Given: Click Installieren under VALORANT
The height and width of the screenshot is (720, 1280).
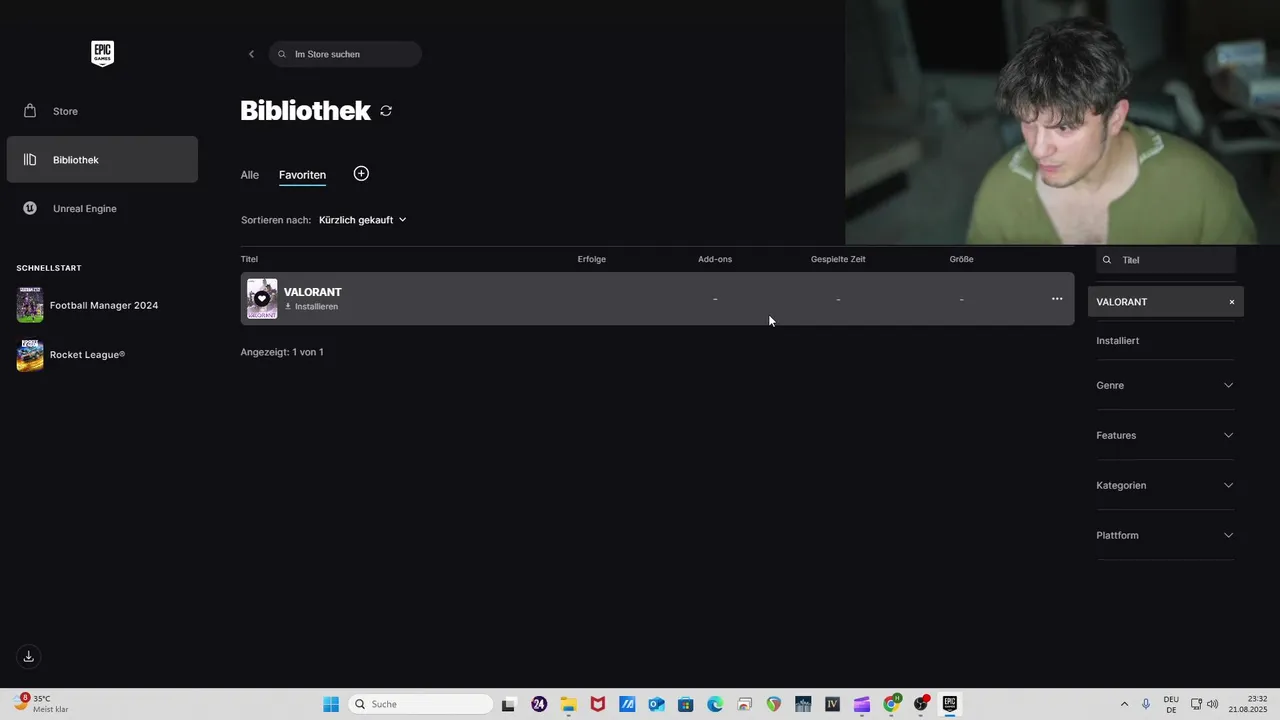Looking at the screenshot, I should [x=311, y=307].
